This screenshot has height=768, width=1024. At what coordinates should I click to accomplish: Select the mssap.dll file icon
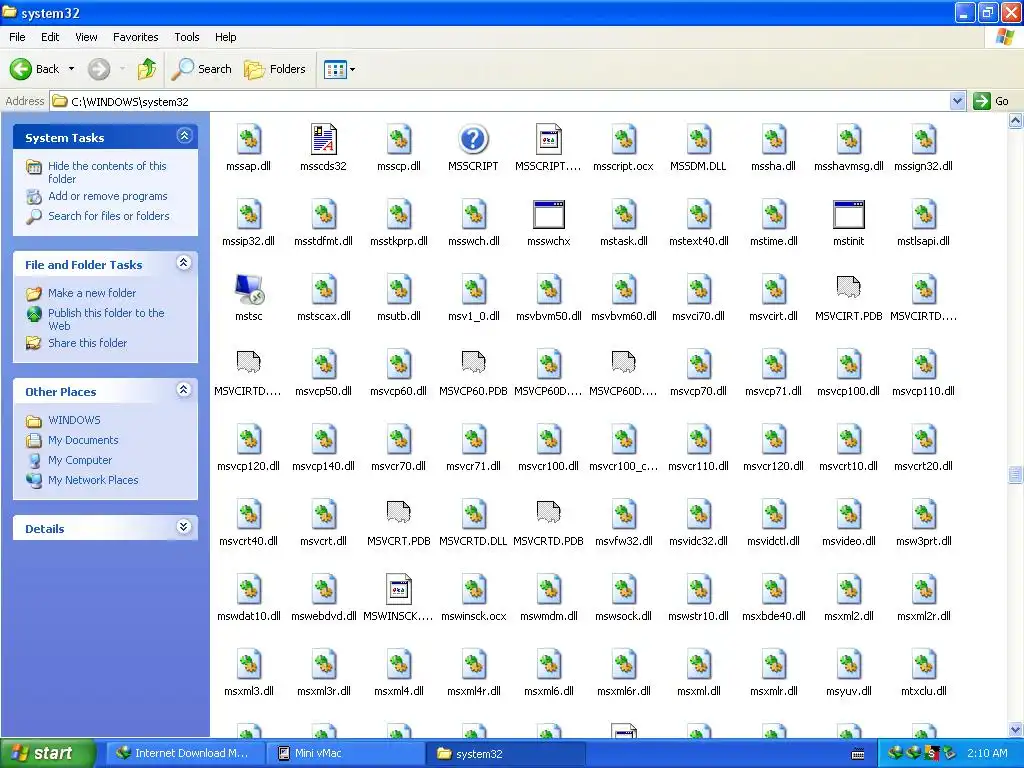click(249, 139)
